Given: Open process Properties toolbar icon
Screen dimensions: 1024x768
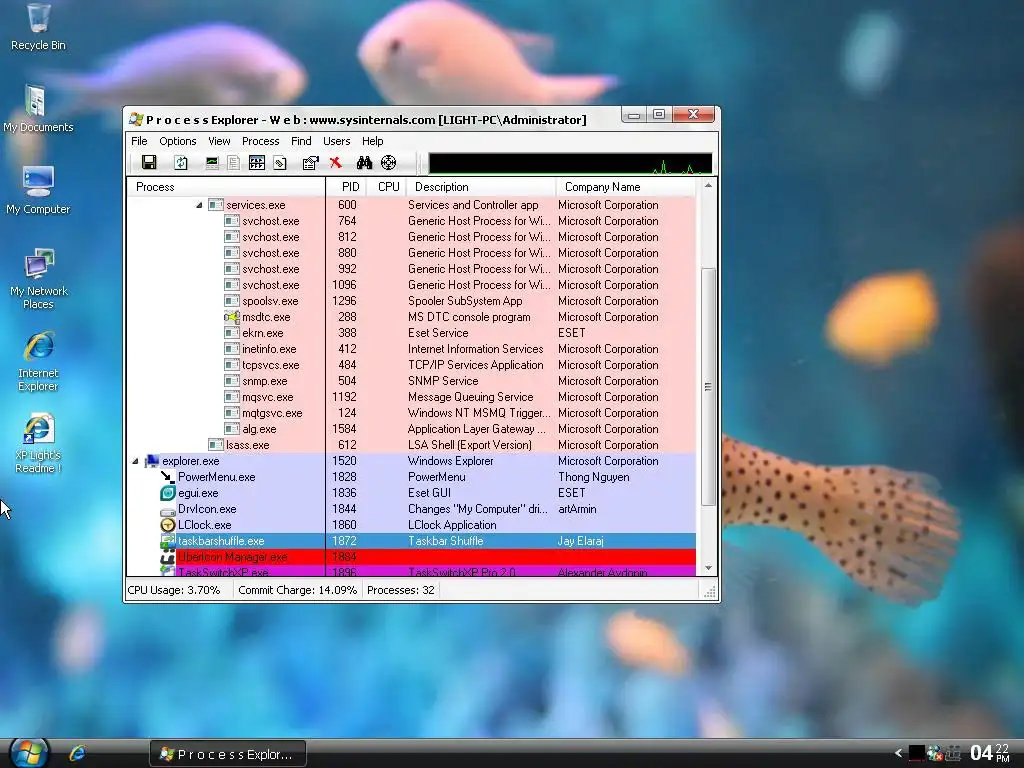Looking at the screenshot, I should (311, 163).
